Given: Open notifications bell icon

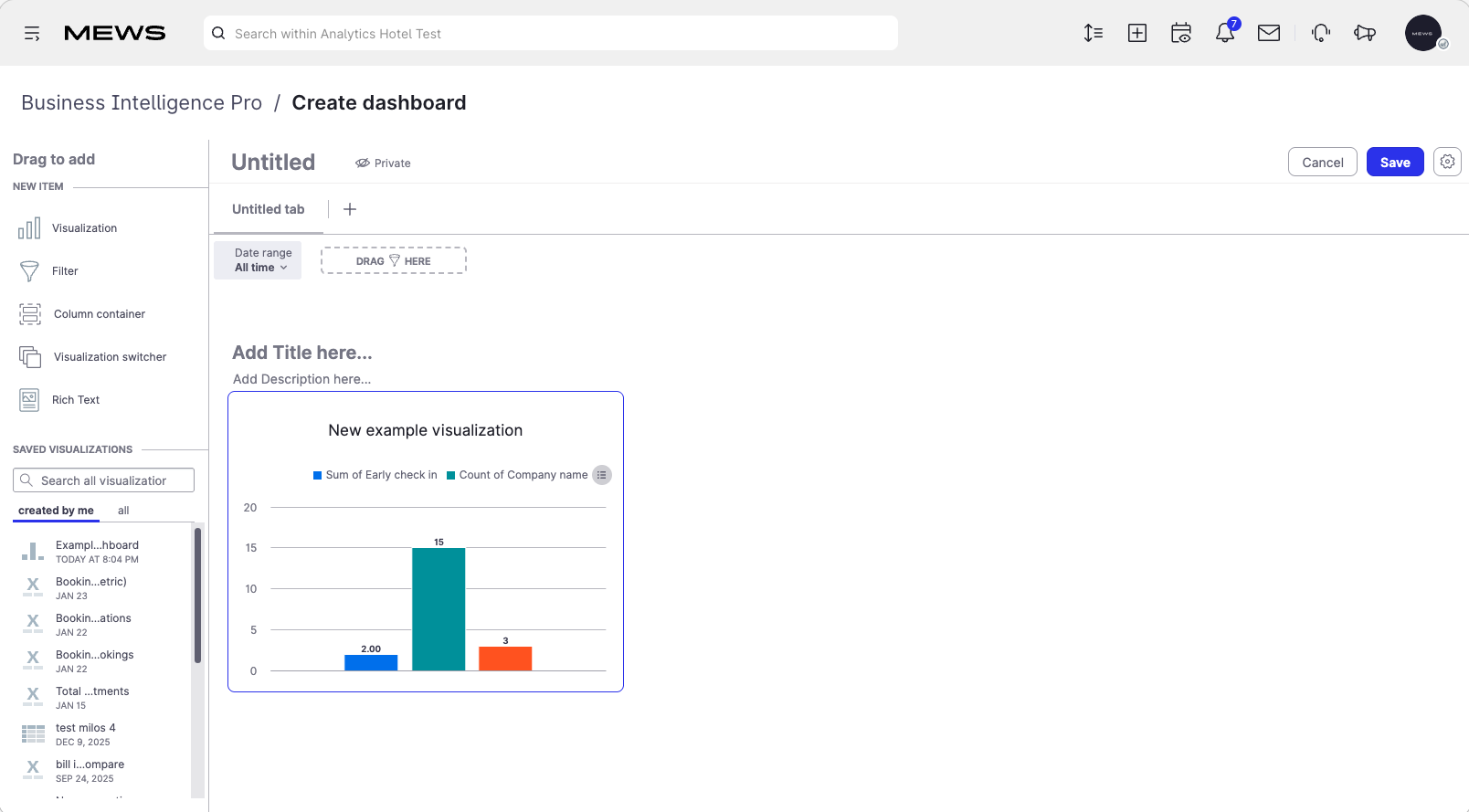Looking at the screenshot, I should [1225, 33].
